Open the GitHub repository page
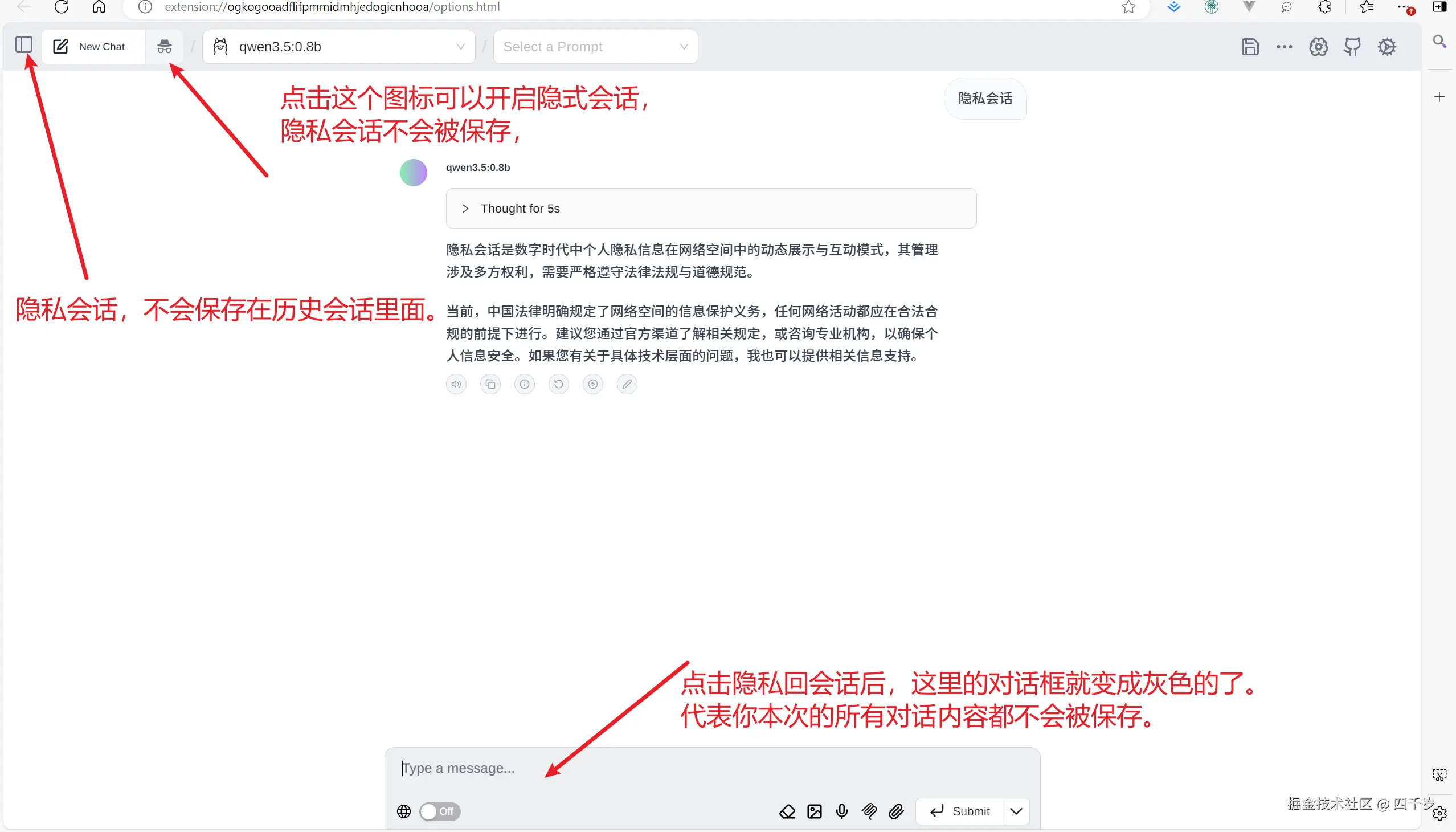The image size is (1456, 832). coord(1352,46)
